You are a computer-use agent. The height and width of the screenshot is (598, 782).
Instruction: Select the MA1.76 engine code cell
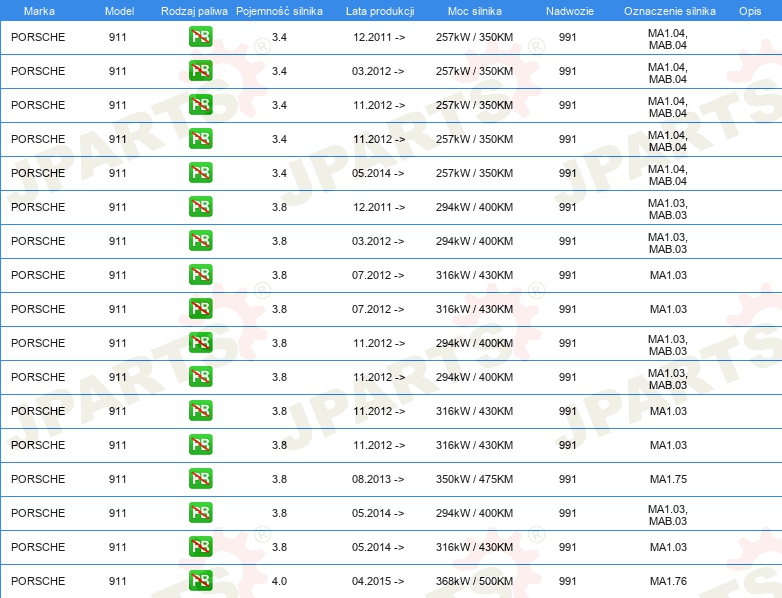tap(668, 581)
